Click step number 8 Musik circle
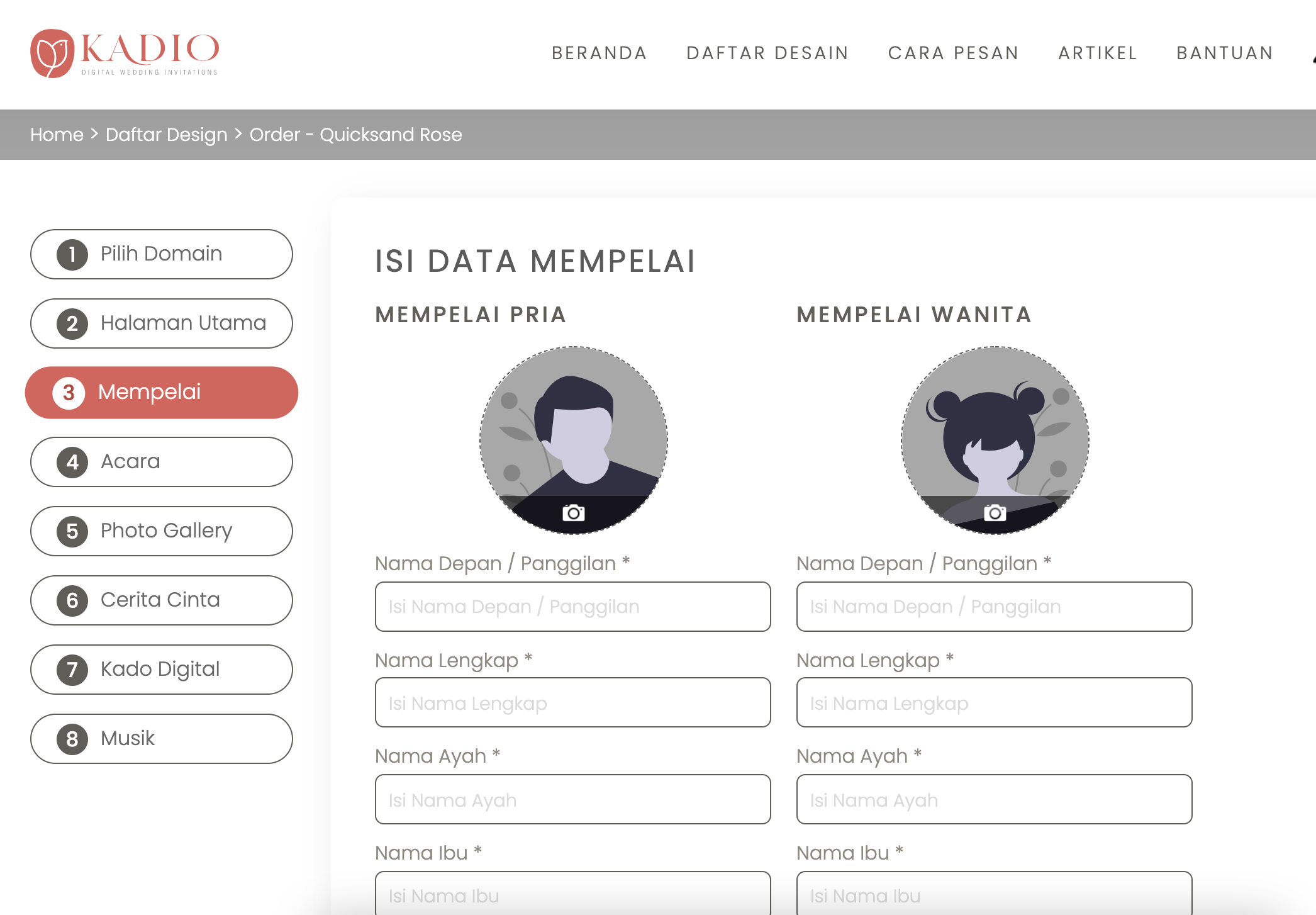The width and height of the screenshot is (1316, 915). click(72, 739)
